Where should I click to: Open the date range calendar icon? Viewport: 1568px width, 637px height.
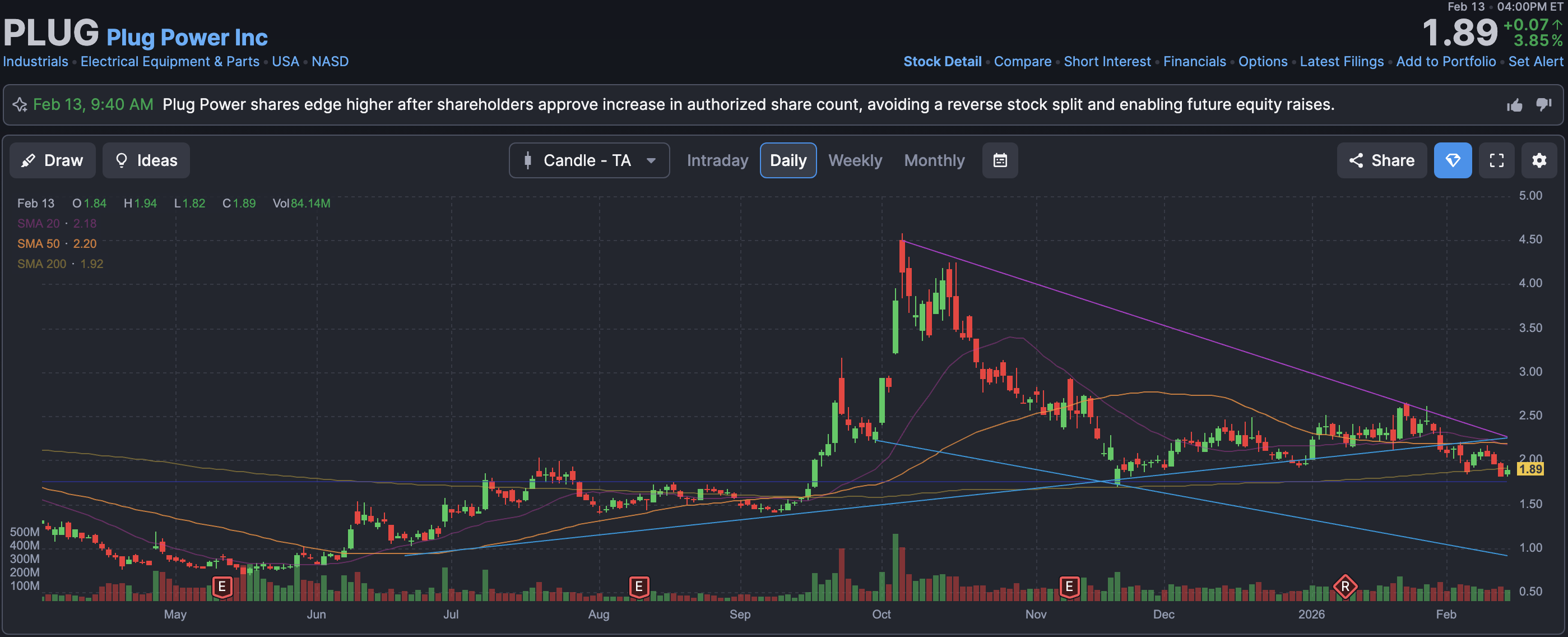coord(1000,161)
